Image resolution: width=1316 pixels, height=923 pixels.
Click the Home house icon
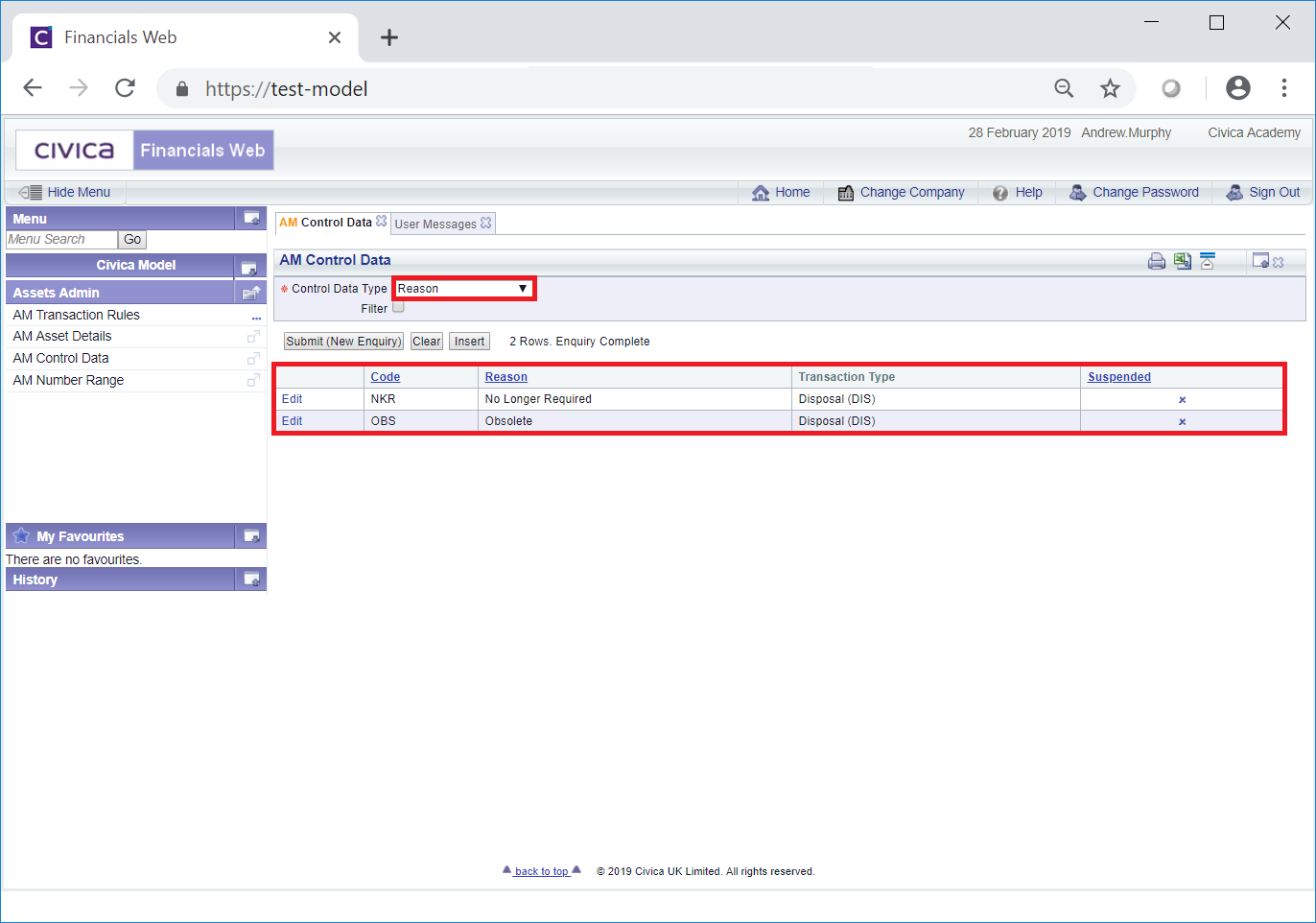(761, 193)
